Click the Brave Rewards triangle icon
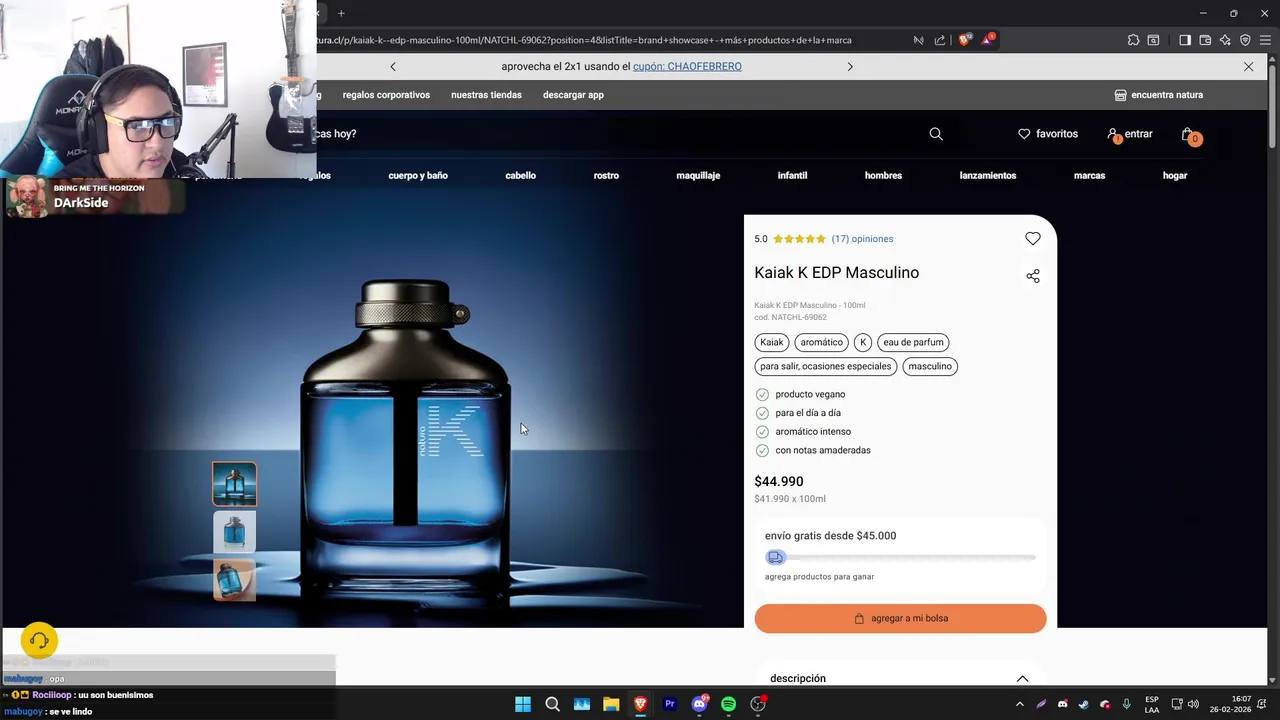This screenshot has width=1280, height=720. [x=988, y=40]
